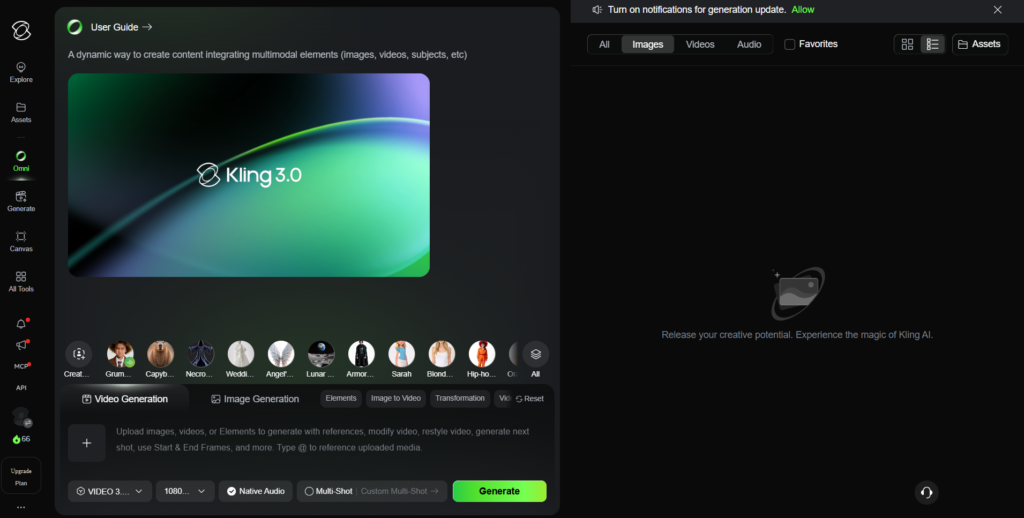The image size is (1024, 518).
Task: Click the green Generate button
Action: click(500, 491)
